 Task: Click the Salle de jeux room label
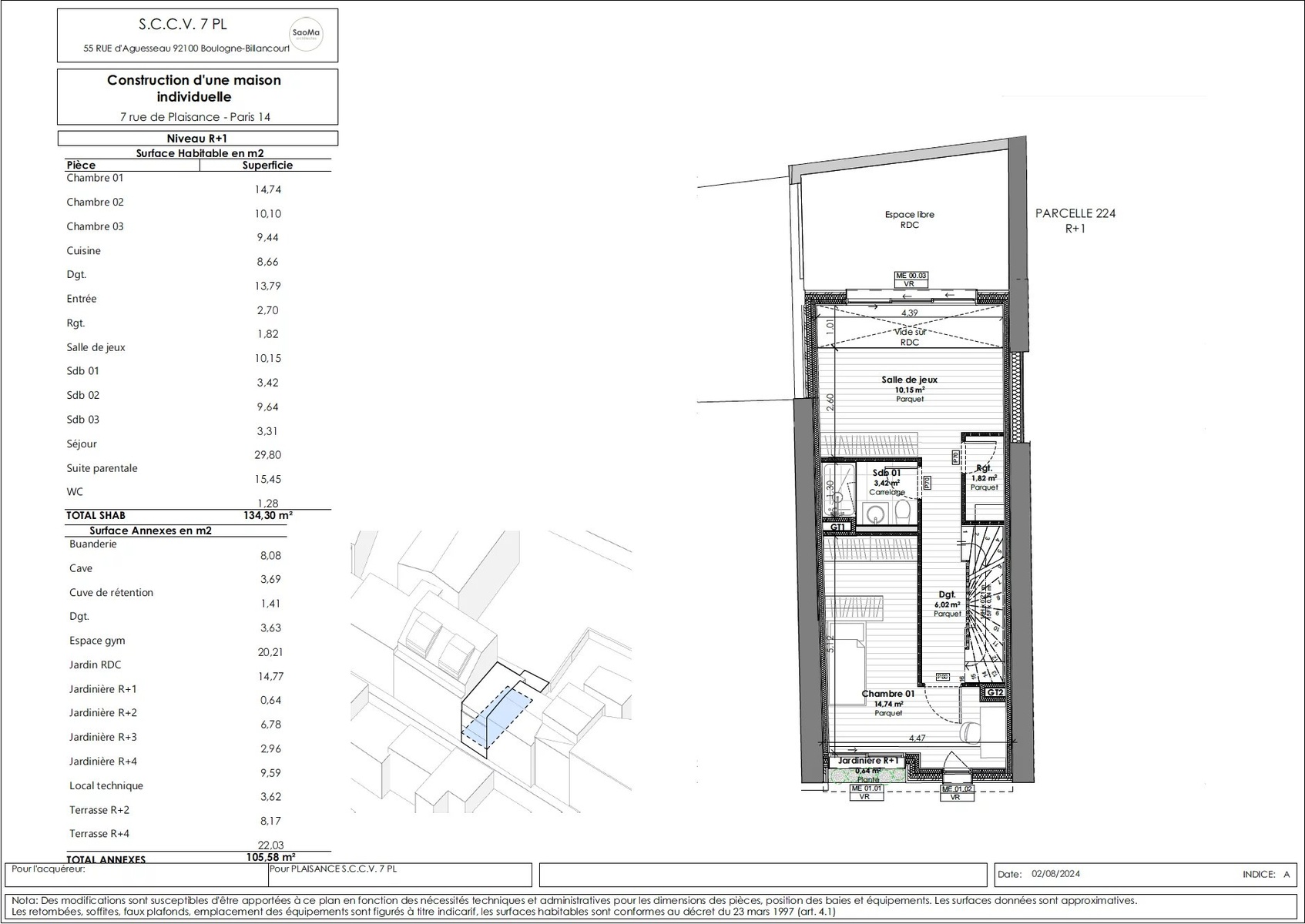point(909,380)
